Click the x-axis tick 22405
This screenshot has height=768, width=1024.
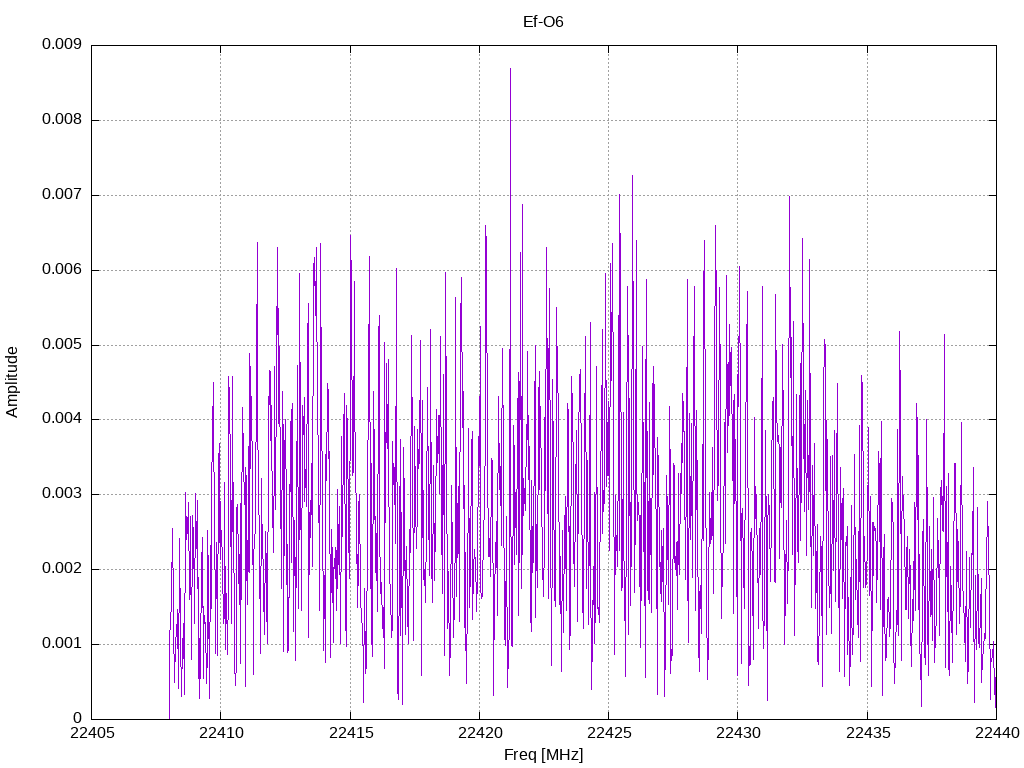91,733
